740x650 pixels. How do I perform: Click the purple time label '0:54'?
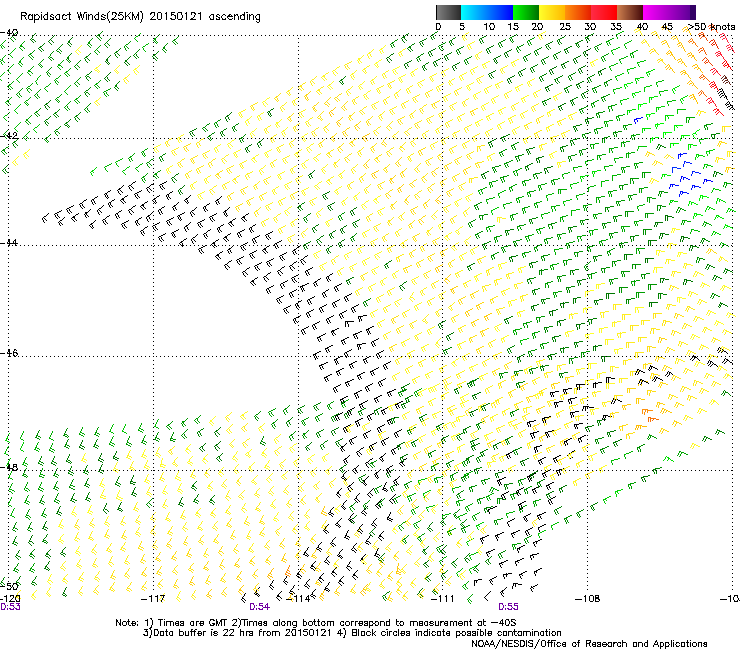coord(260,607)
